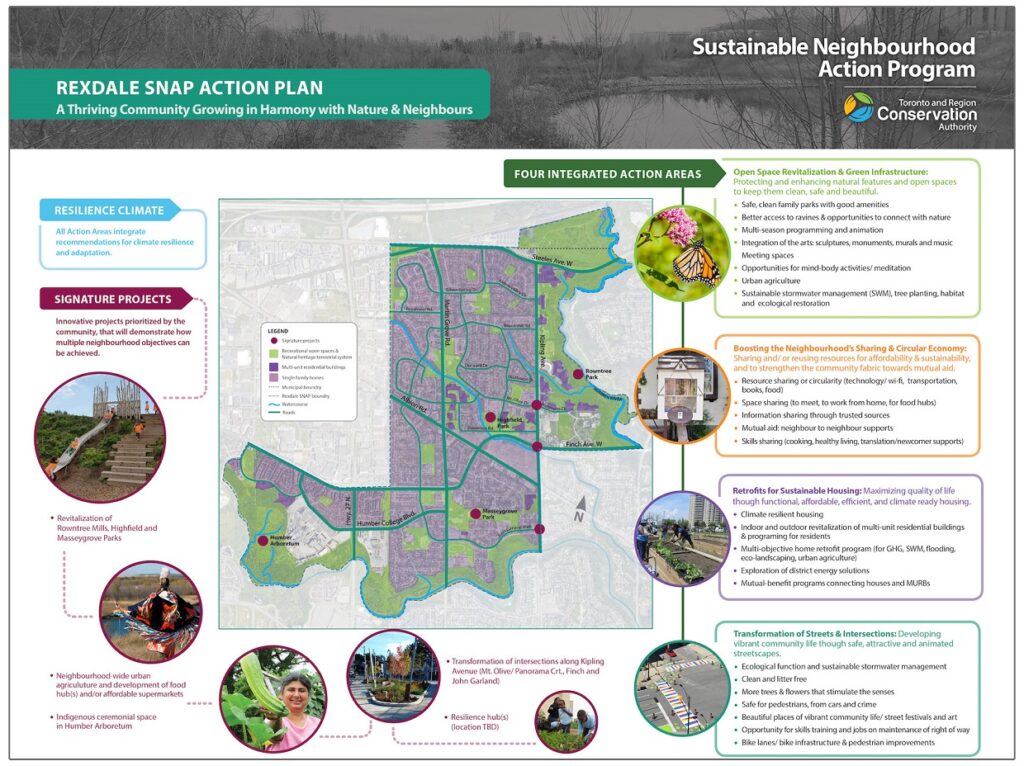The image size is (1024, 766).
Task: Open the Open Space Revitalization heading
Action: coord(833,170)
